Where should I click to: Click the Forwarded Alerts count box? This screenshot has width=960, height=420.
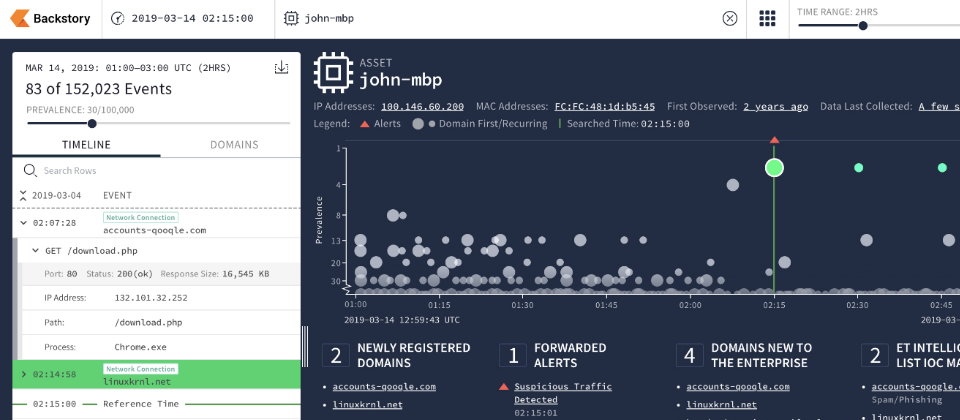(512, 355)
